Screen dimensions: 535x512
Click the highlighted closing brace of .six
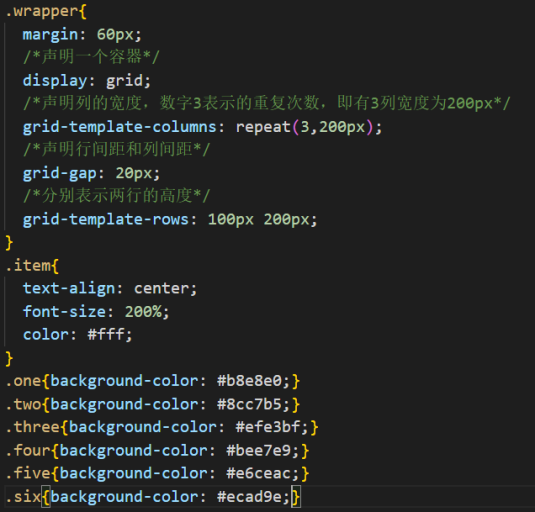pyautogui.click(x=296, y=497)
